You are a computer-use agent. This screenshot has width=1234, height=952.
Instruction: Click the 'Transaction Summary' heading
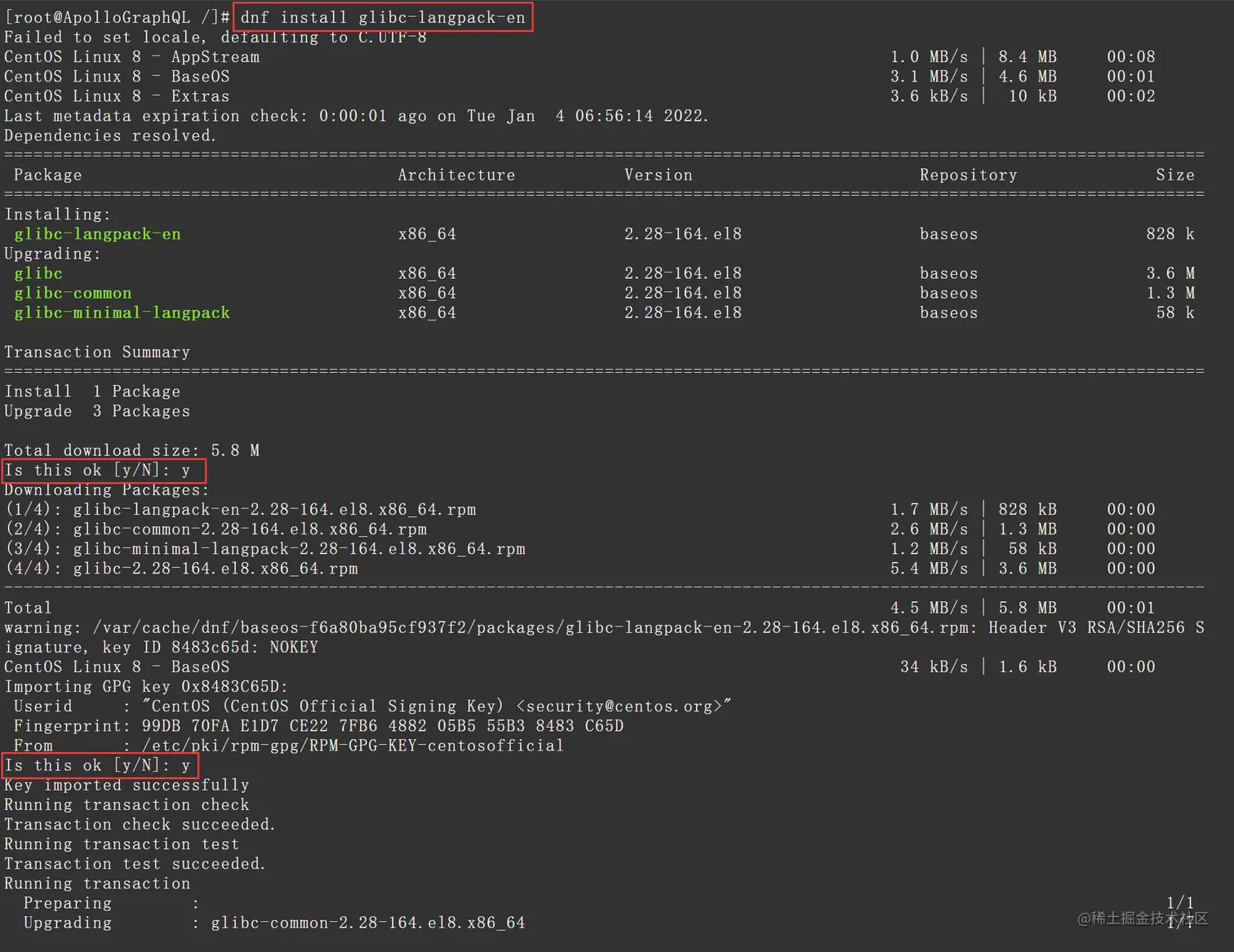97,352
